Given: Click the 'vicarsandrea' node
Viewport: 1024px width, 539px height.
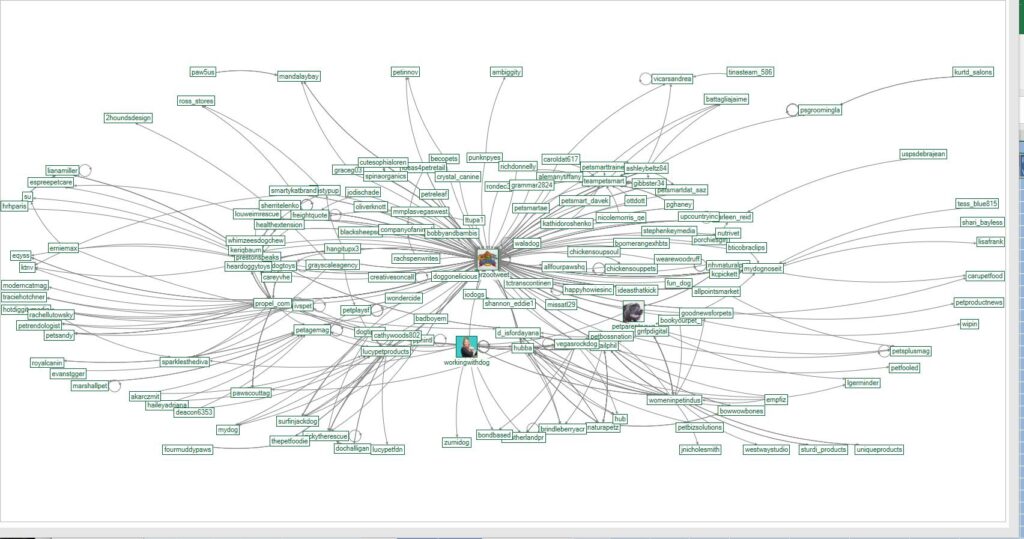Looking at the screenshot, I should [672, 78].
